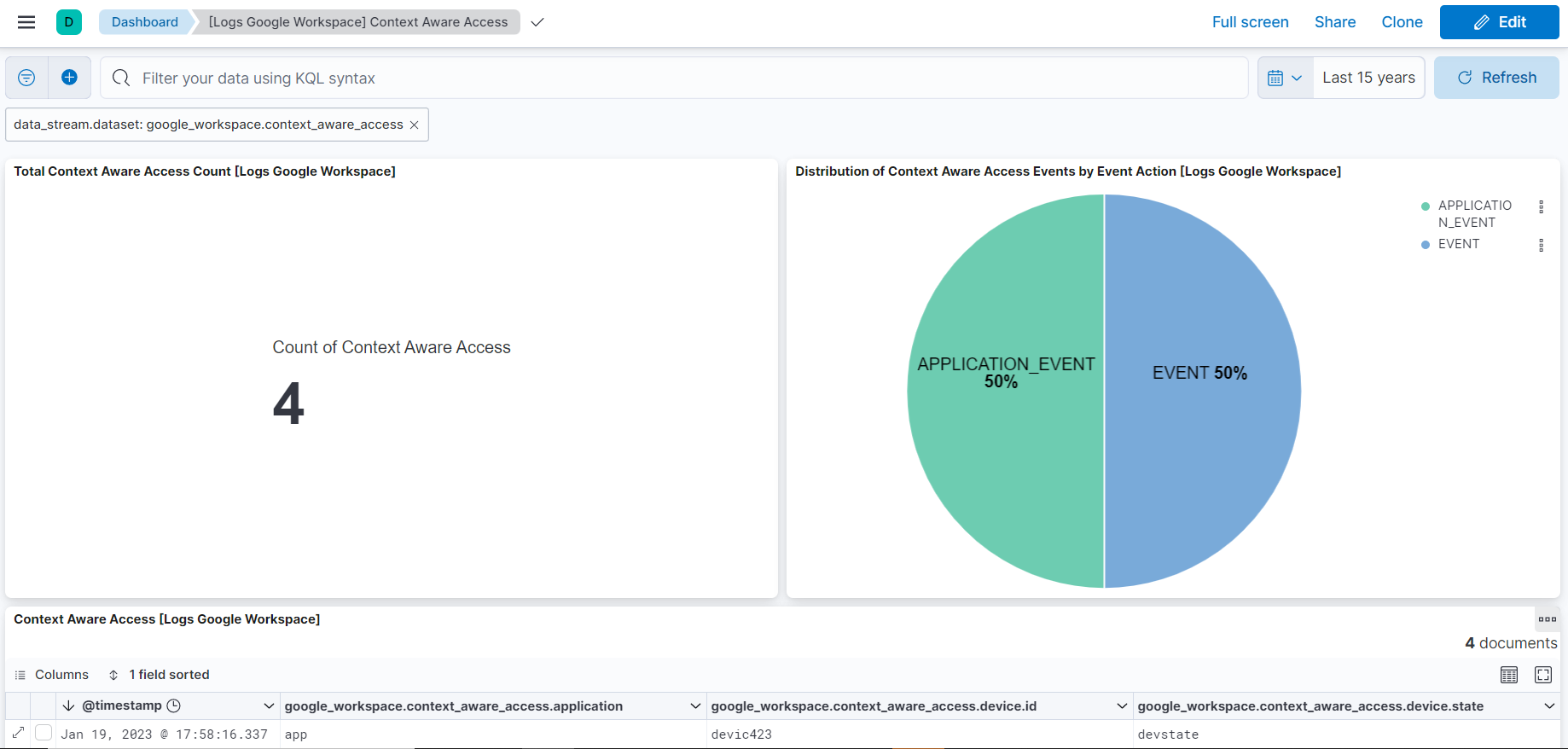Expand the @timestamp column header menu
This screenshot has width=1568, height=749.
pyautogui.click(x=269, y=706)
